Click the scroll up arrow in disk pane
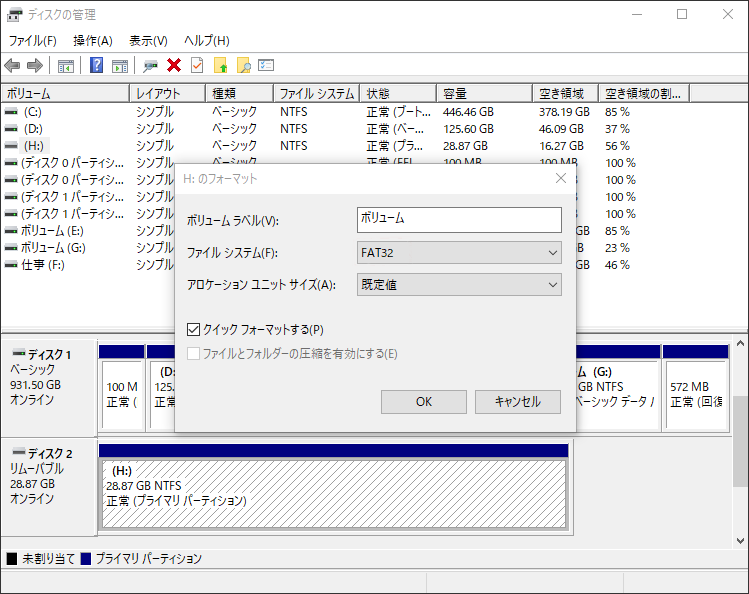Screen dimensions: 749x594 point(740,344)
